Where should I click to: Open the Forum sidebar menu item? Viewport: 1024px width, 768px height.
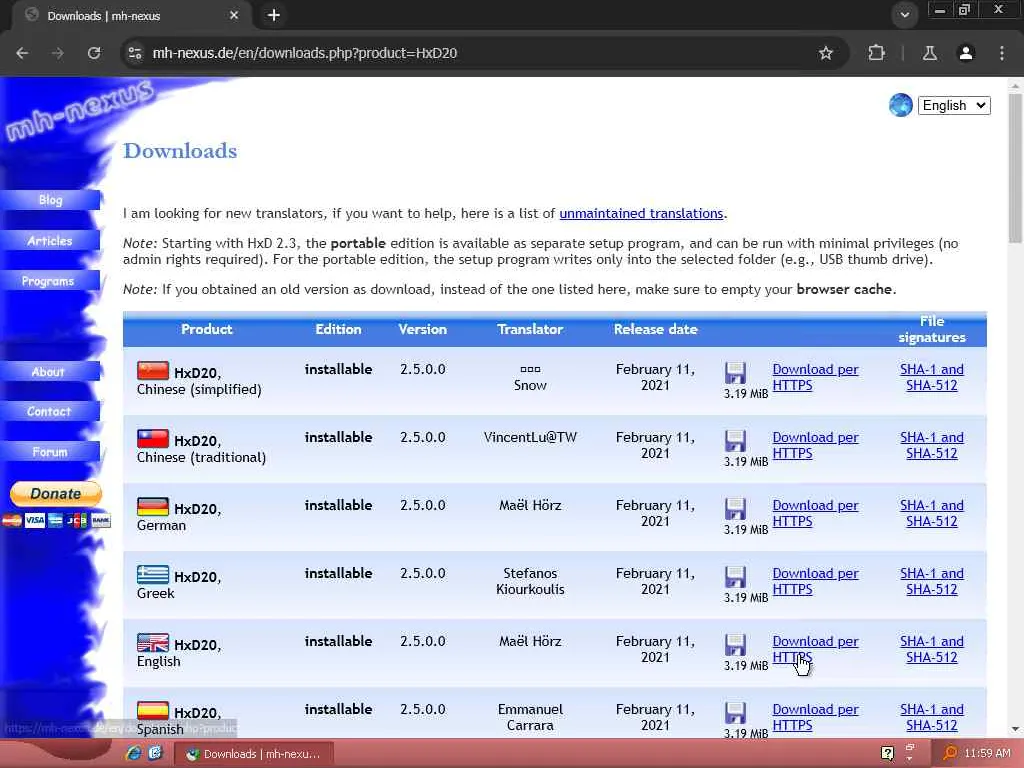[50, 452]
